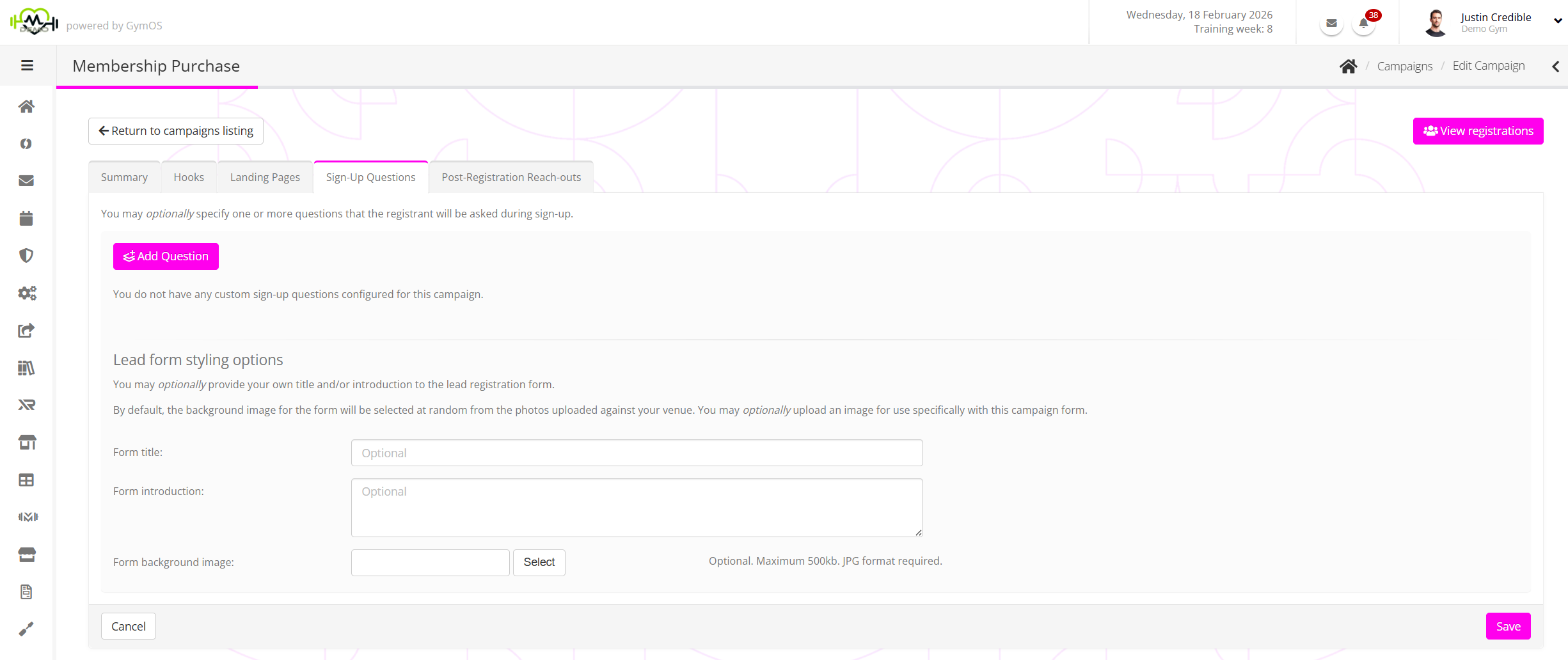The height and width of the screenshot is (660, 1568).
Task: Click the share icon in the sidebar
Action: pyautogui.click(x=26, y=331)
